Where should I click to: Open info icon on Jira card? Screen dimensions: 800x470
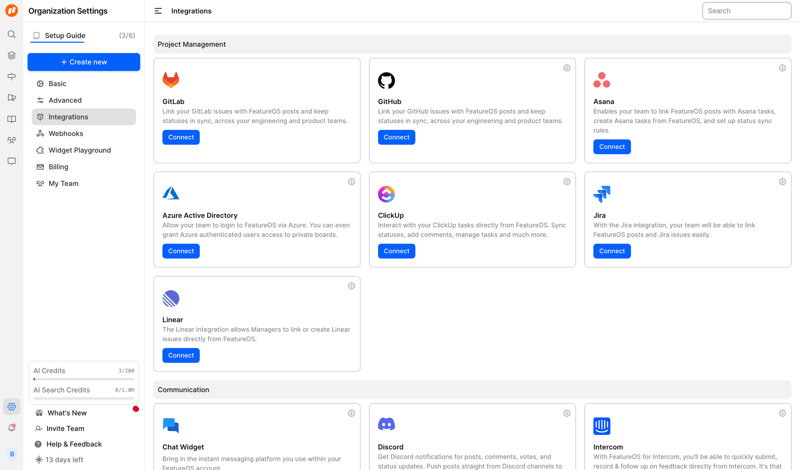click(x=782, y=182)
